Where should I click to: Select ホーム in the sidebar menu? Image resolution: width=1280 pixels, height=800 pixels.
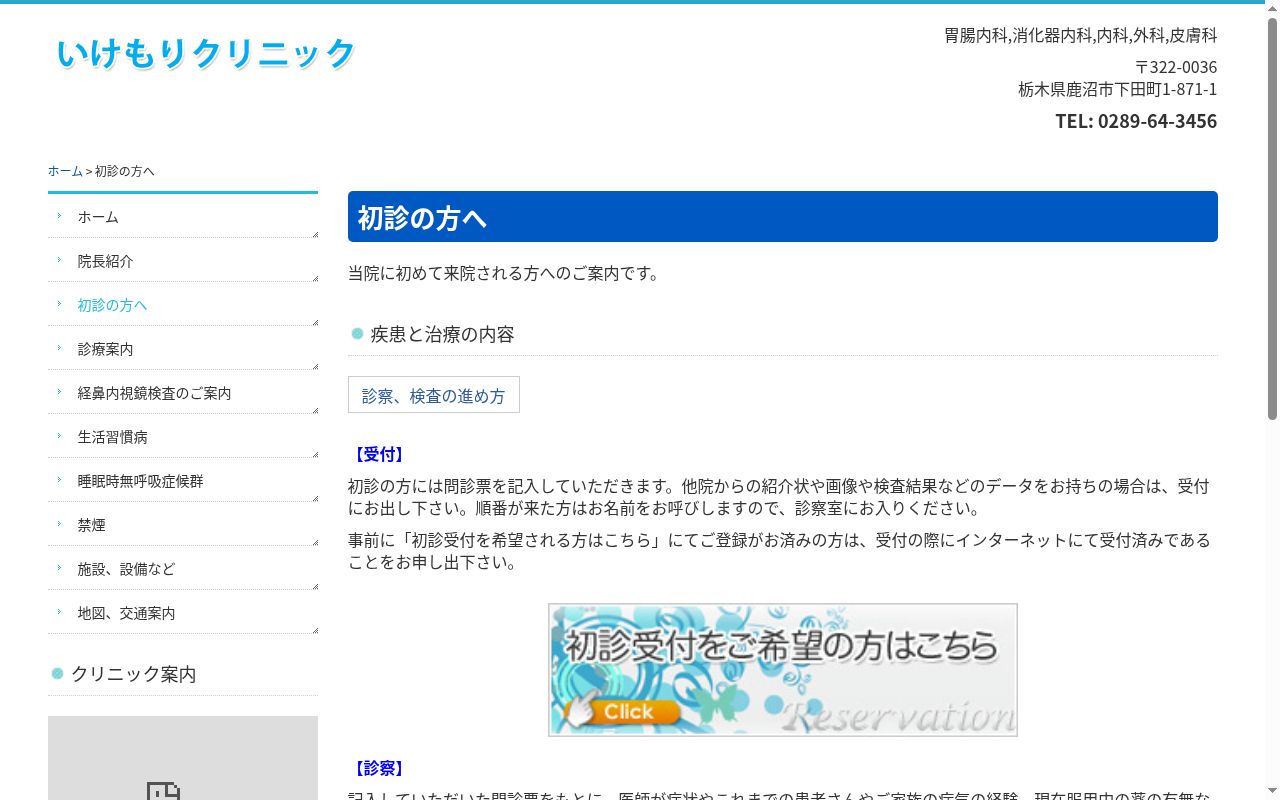click(183, 216)
